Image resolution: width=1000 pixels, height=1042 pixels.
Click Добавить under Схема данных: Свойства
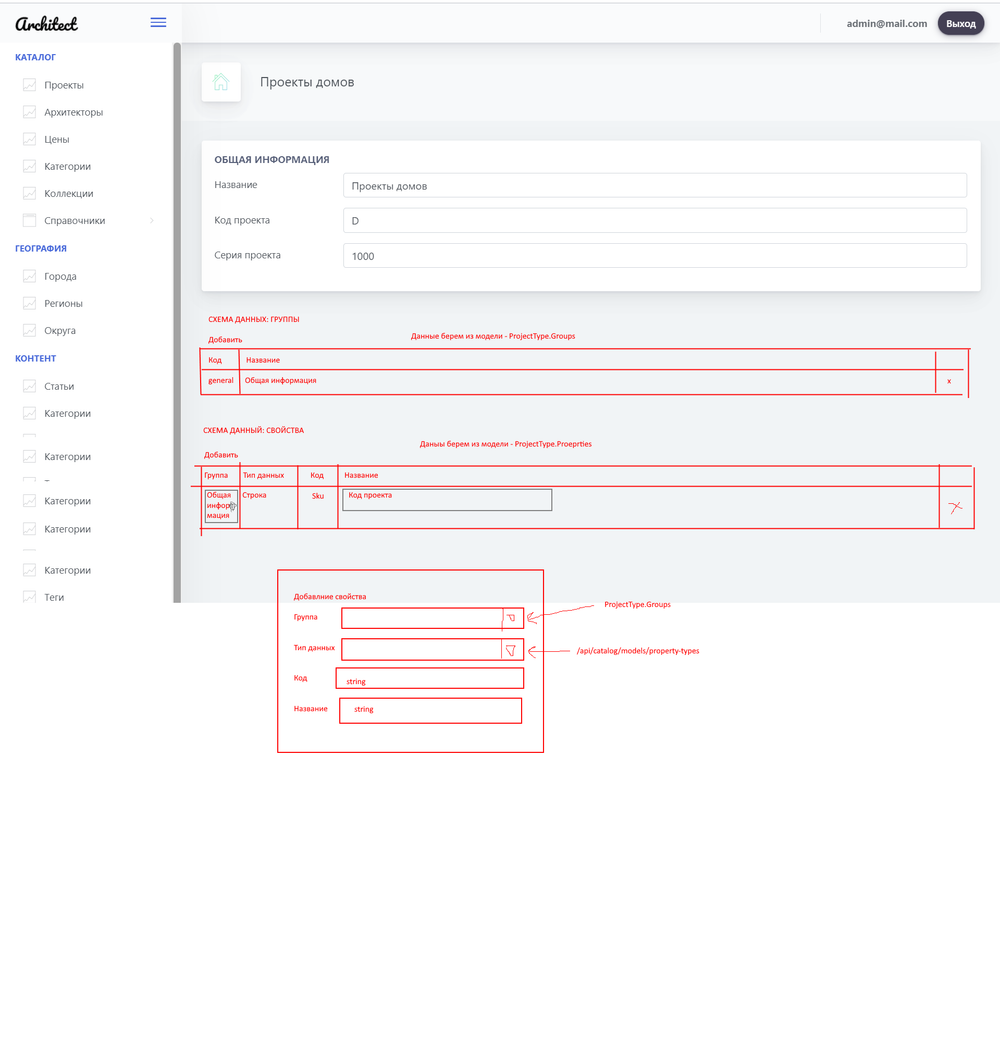point(221,455)
